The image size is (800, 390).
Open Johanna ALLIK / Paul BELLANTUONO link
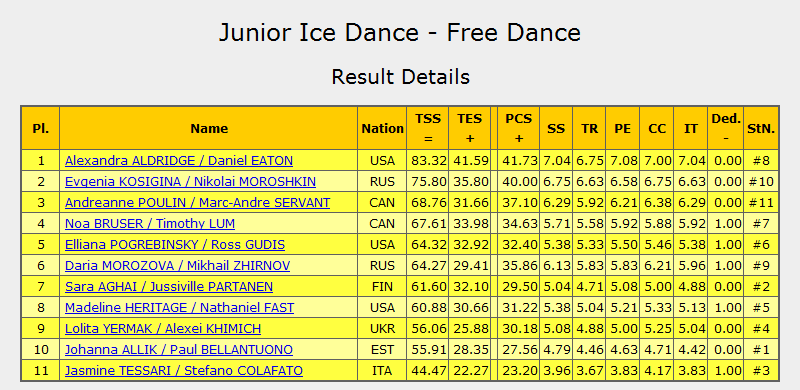coord(179,350)
